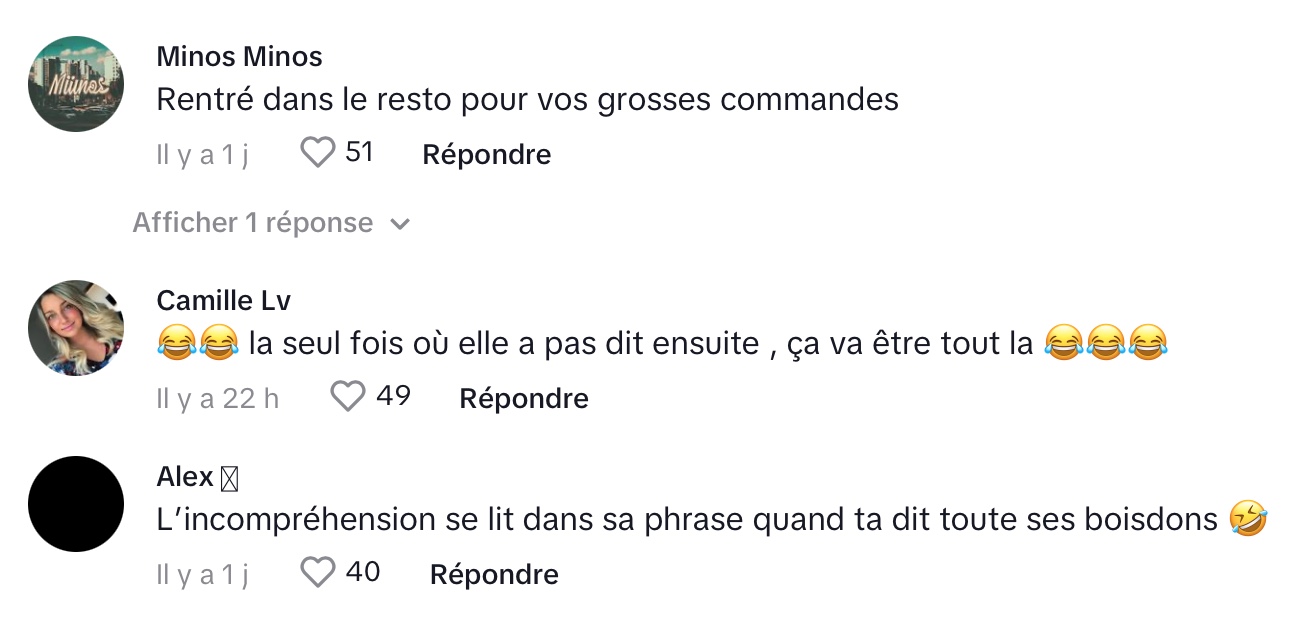The width and height of the screenshot is (1296, 618).
Task: Open Alex's black profile avatar
Action: pos(76,504)
